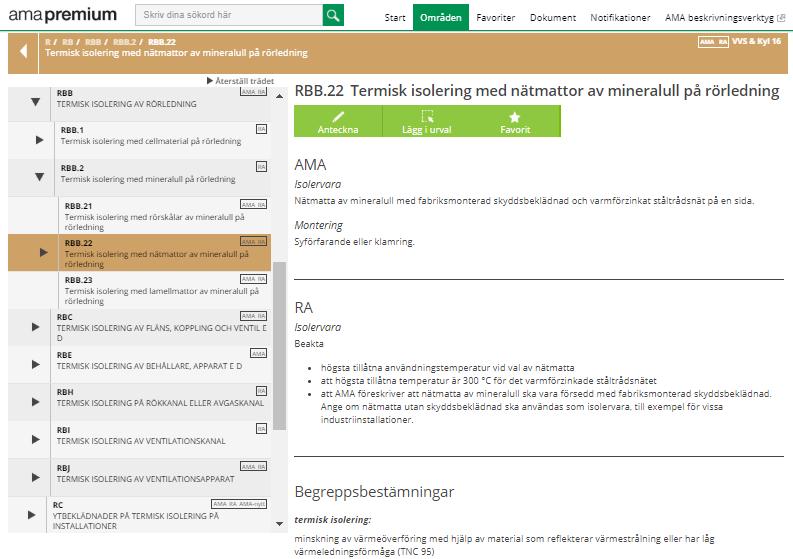Expand the RBJ tree node
Image resolution: width=793 pixels, height=559 pixels.
coord(35,477)
